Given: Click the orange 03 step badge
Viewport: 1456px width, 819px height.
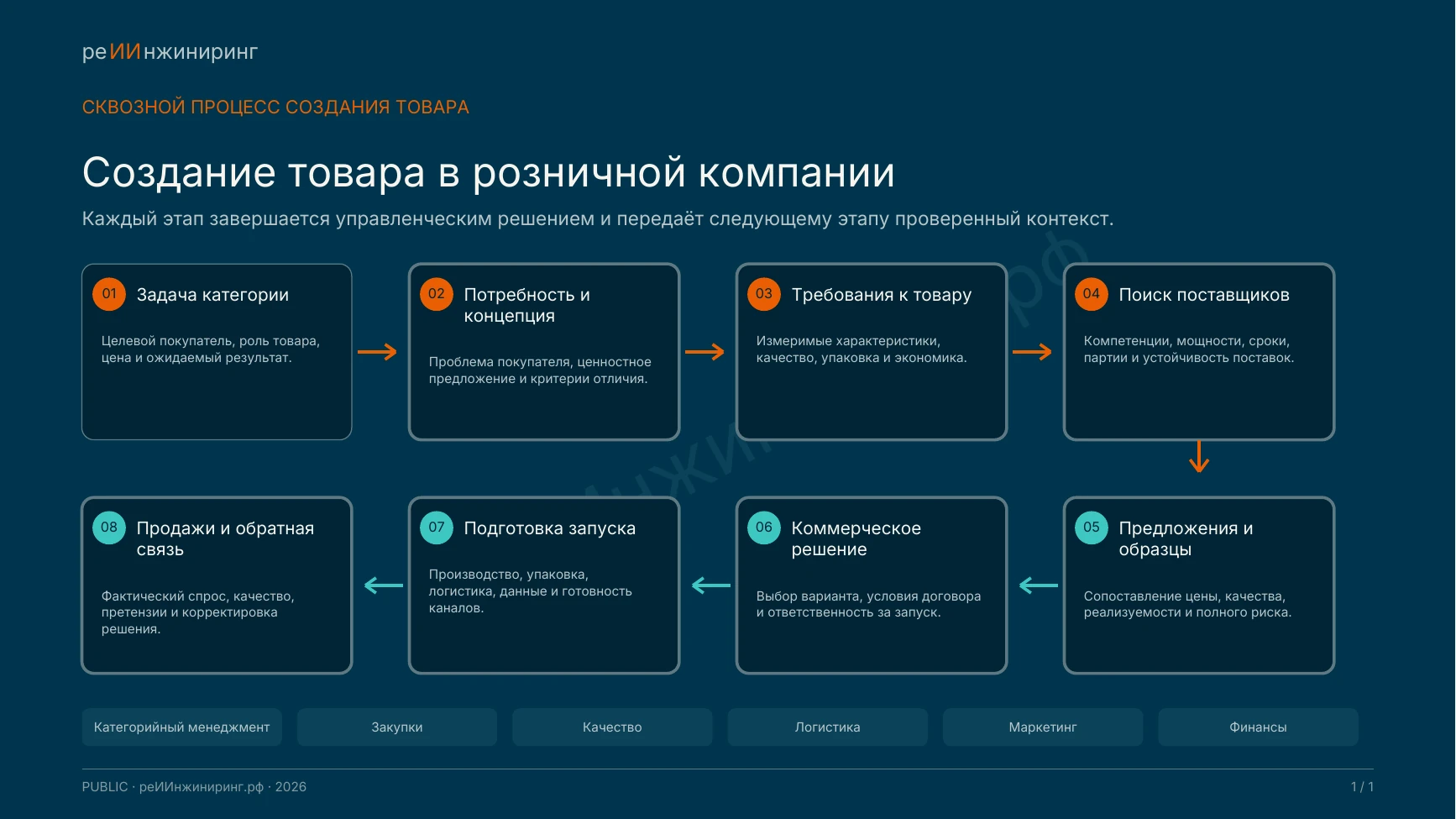Looking at the screenshot, I should click(764, 294).
